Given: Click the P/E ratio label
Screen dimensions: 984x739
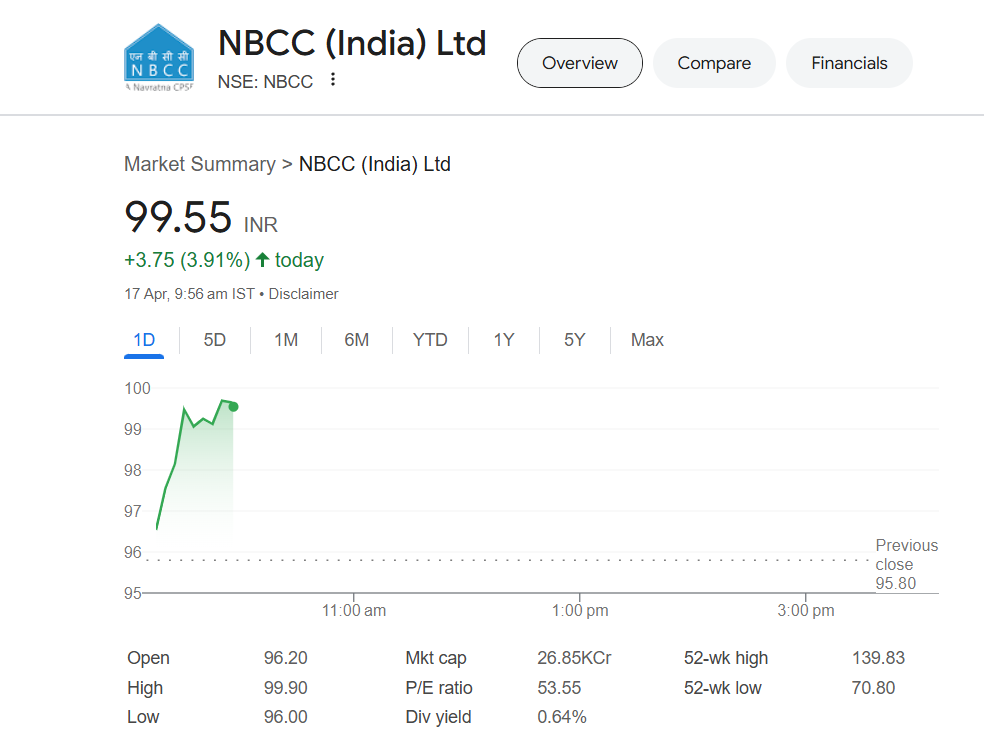Looking at the screenshot, I should [439, 688].
